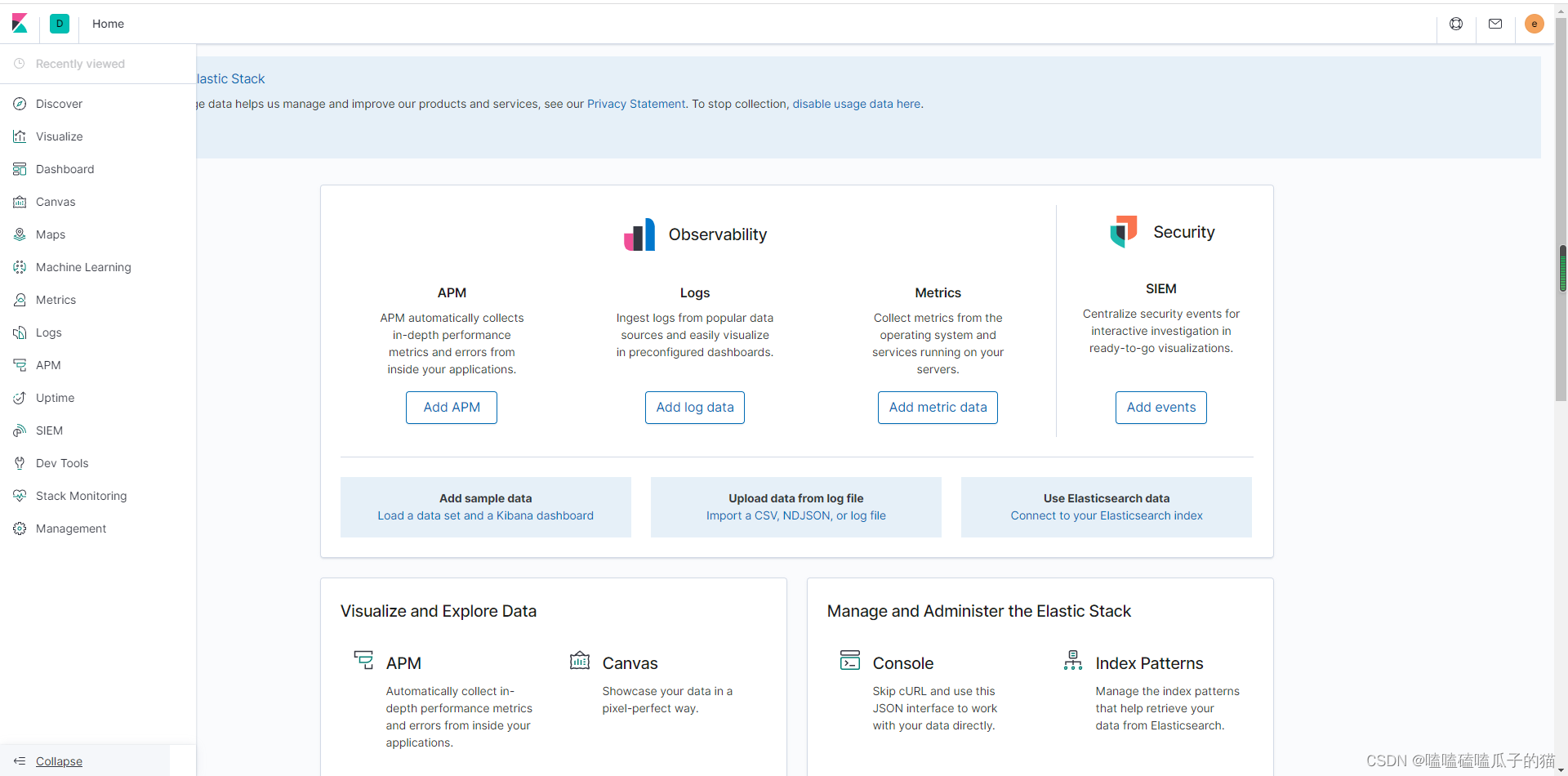Click the Security shield logo
This screenshot has height=776, width=1568.
click(x=1124, y=231)
